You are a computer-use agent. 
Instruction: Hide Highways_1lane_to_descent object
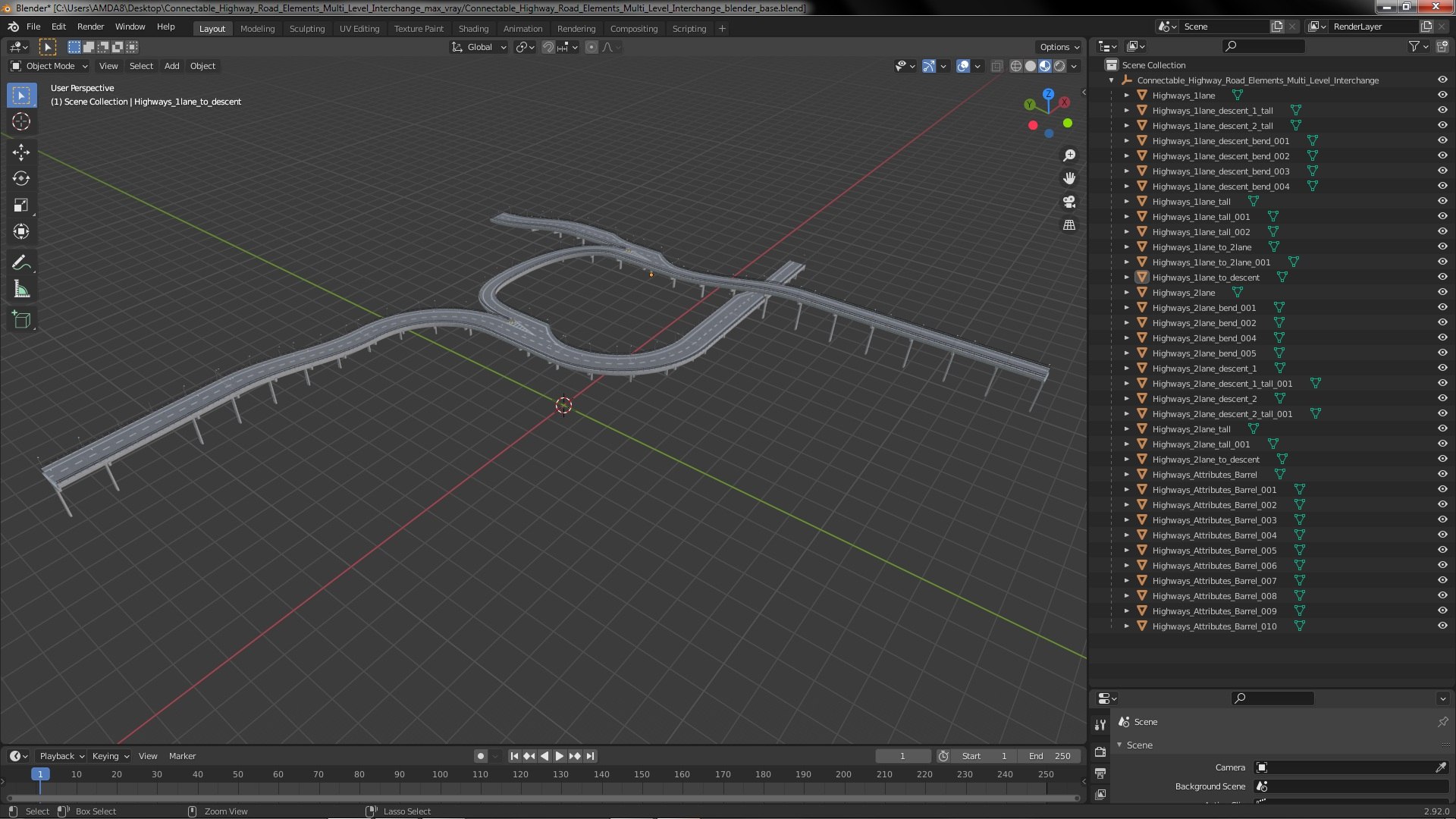click(1442, 277)
